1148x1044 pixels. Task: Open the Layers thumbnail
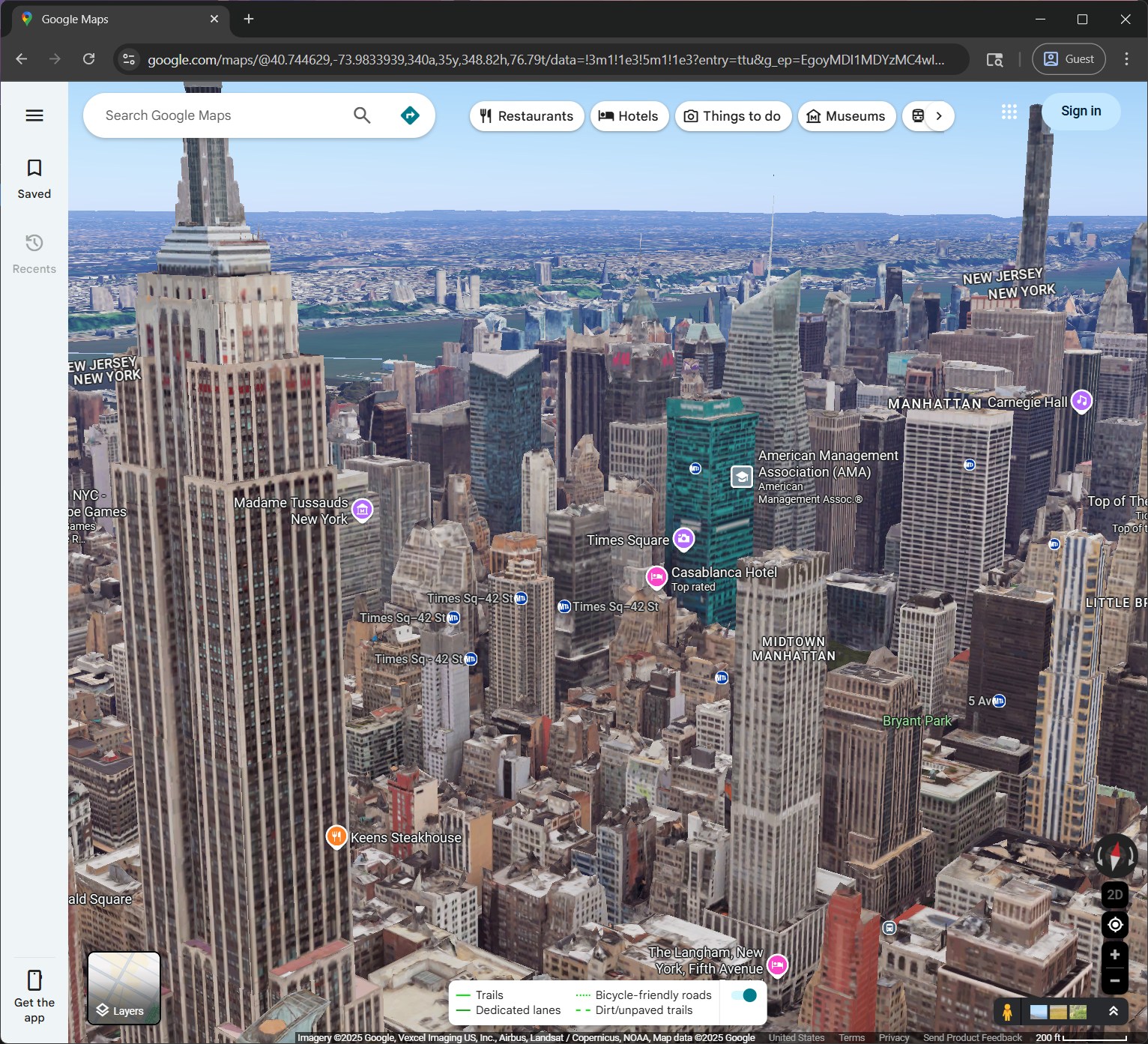pos(124,988)
